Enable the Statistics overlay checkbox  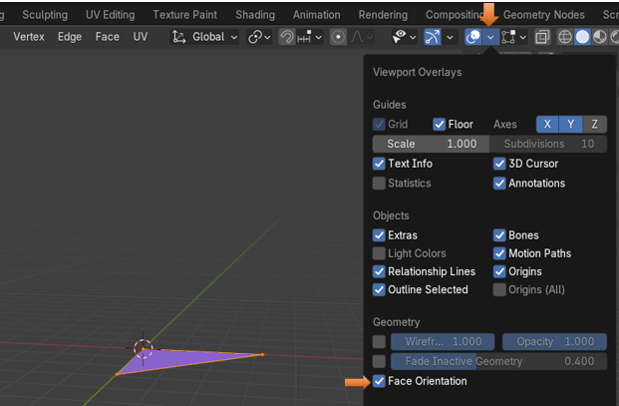point(379,183)
